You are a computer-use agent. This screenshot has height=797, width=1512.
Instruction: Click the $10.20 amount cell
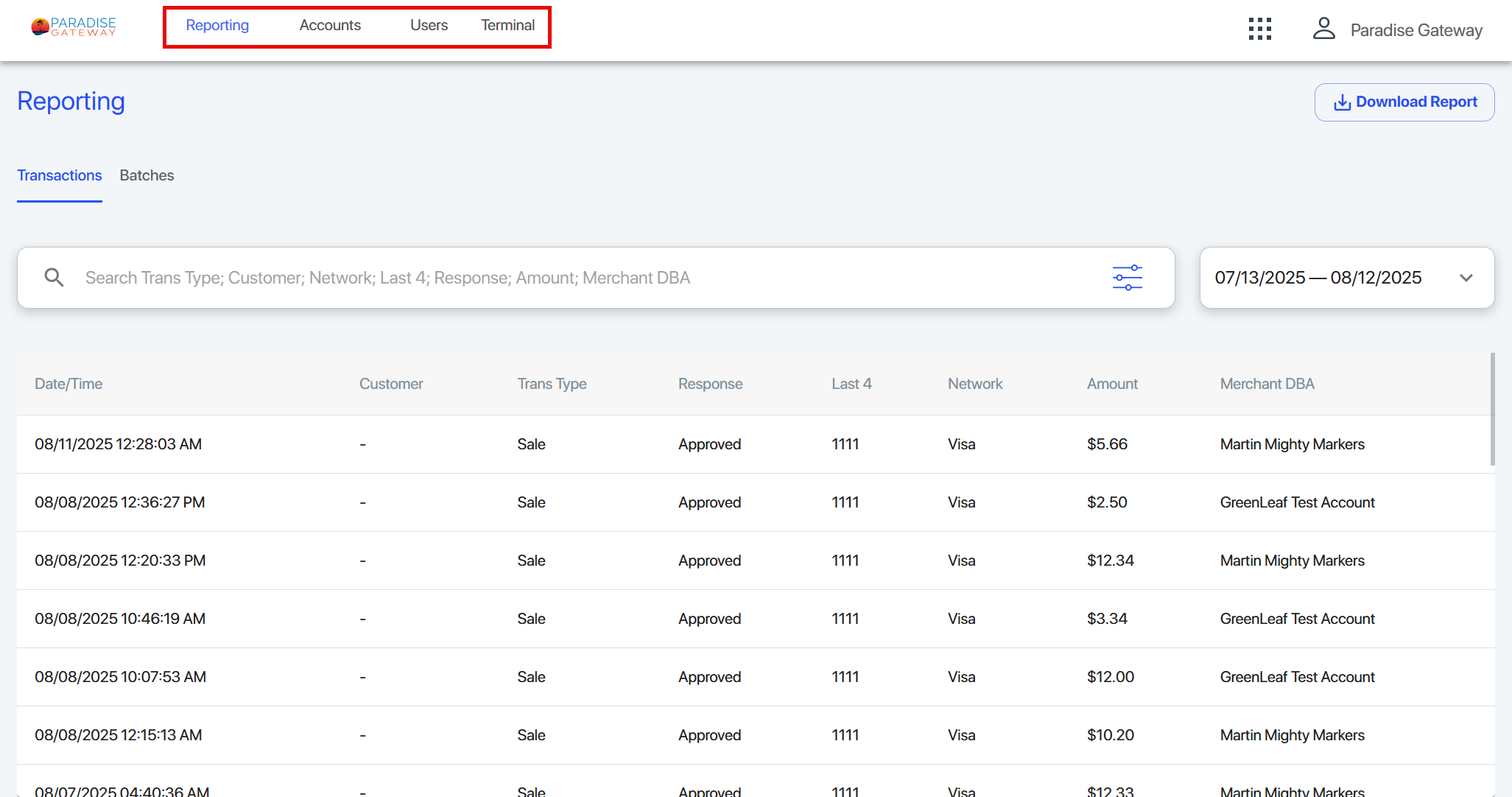[1111, 735]
